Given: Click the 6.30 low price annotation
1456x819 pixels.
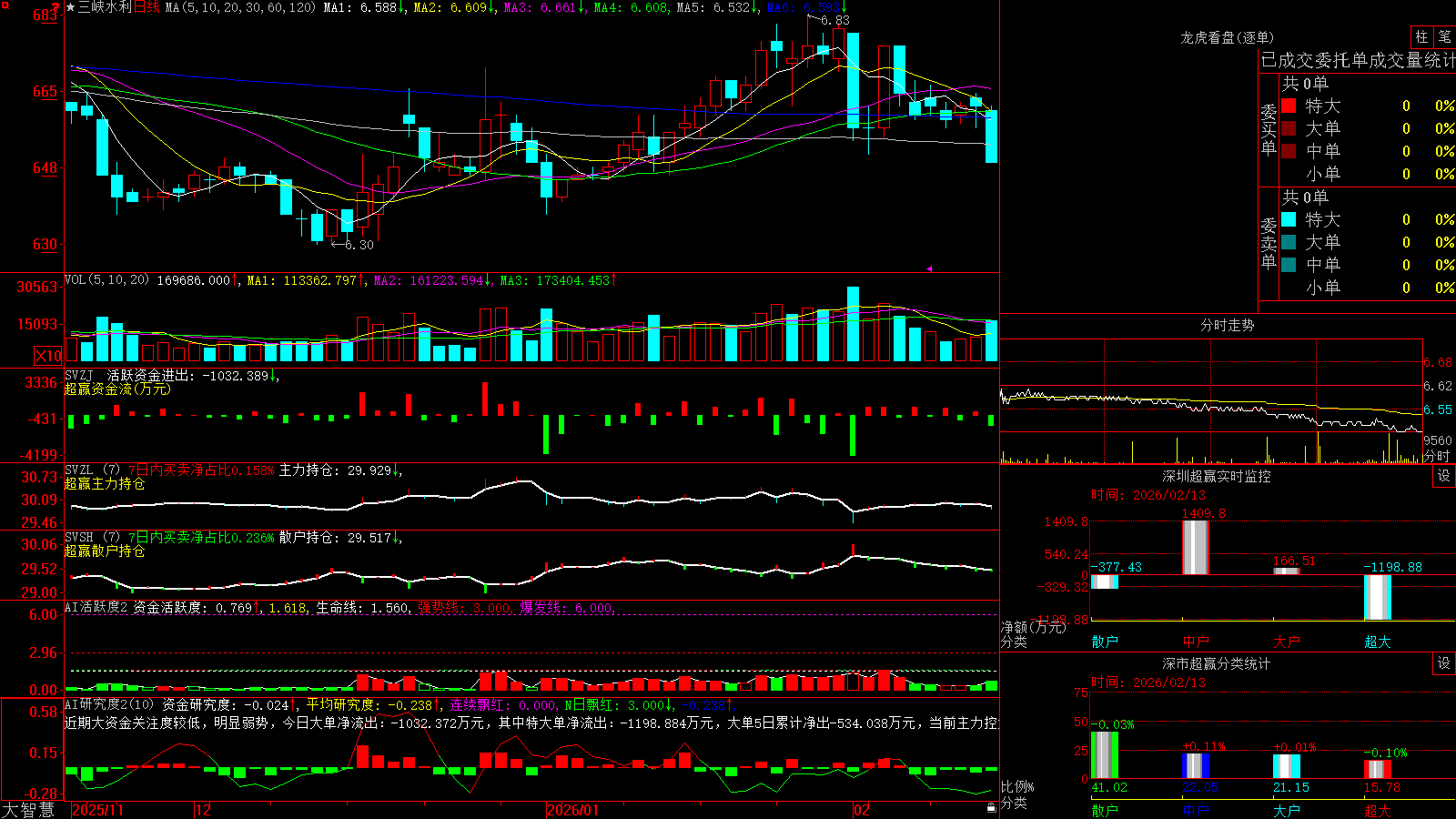Looking at the screenshot, I should click(359, 245).
